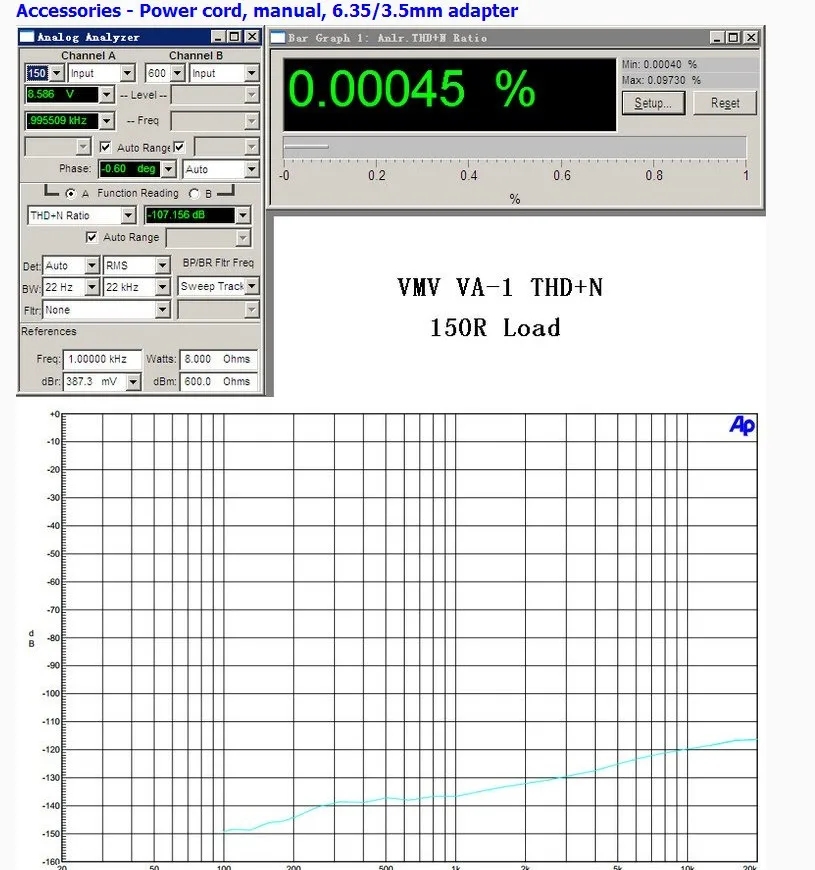Click the dBr 387.3 mV field
Viewport: 815px width, 870px height.
pos(95,382)
